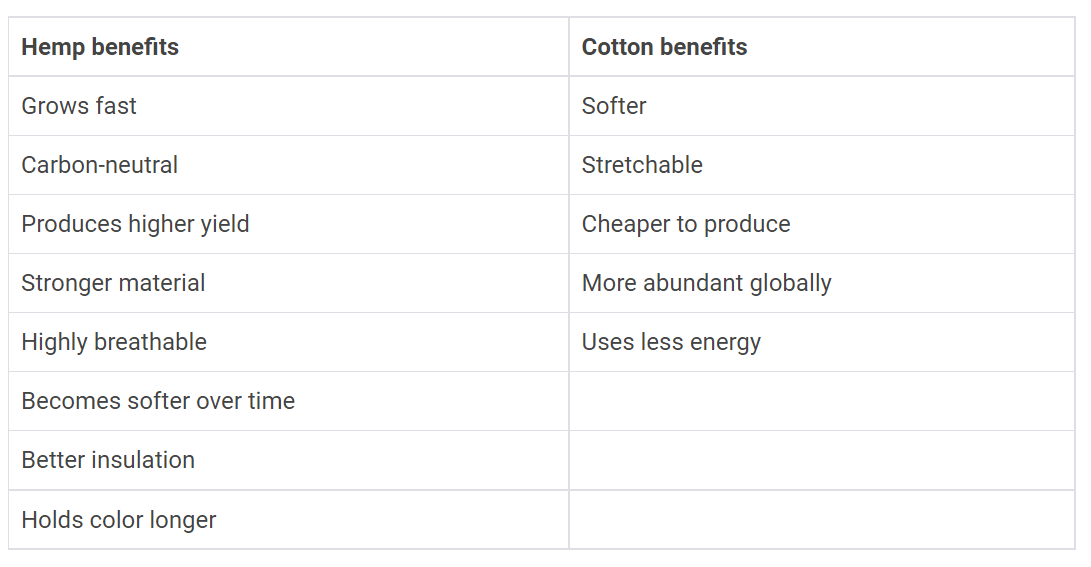The image size is (1091, 567).
Task: Click the 'Stretchable' cell
Action: click(x=642, y=165)
